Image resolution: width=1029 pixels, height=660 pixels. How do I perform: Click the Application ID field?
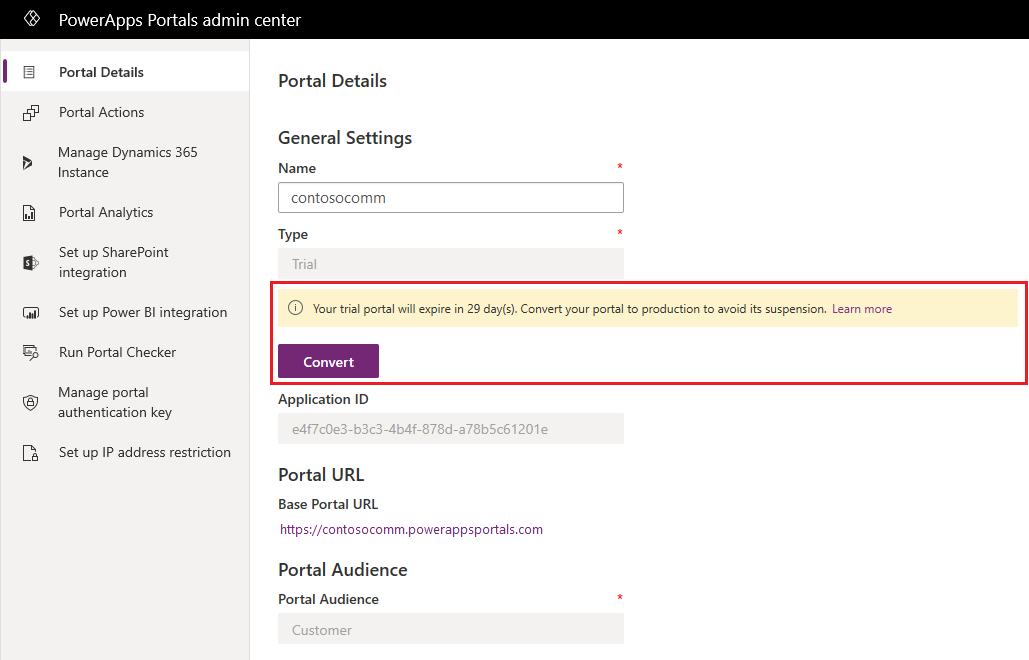pos(451,429)
